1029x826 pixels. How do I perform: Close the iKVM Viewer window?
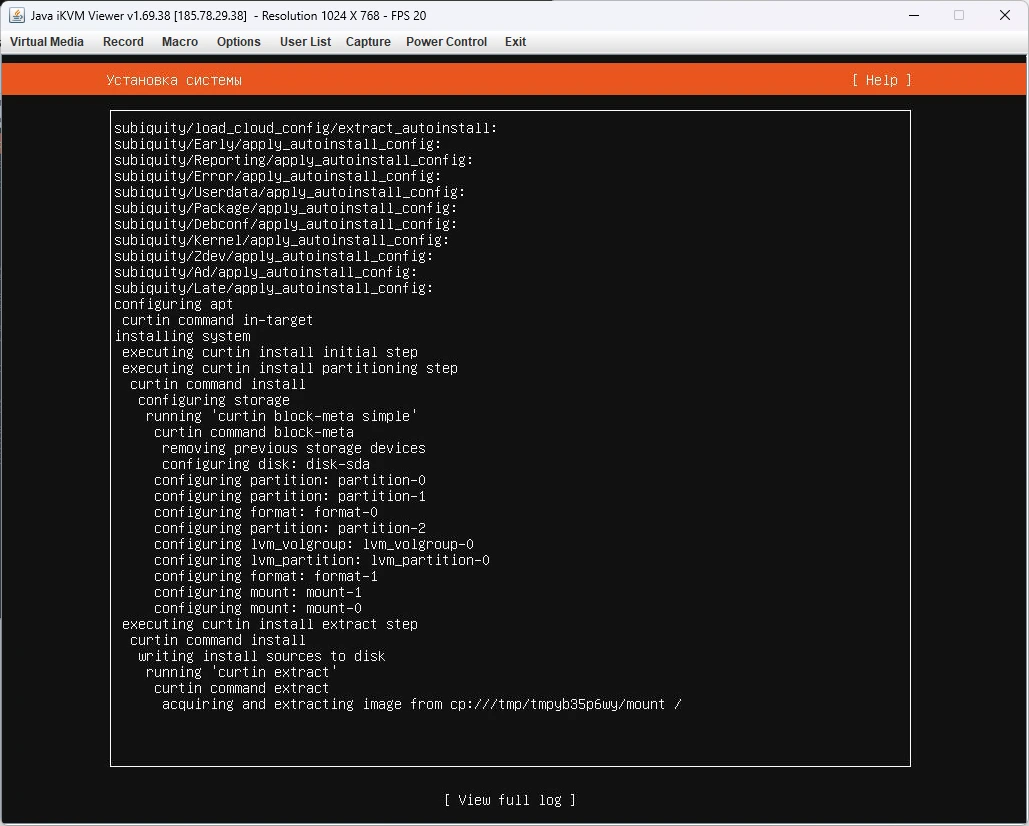(1005, 15)
